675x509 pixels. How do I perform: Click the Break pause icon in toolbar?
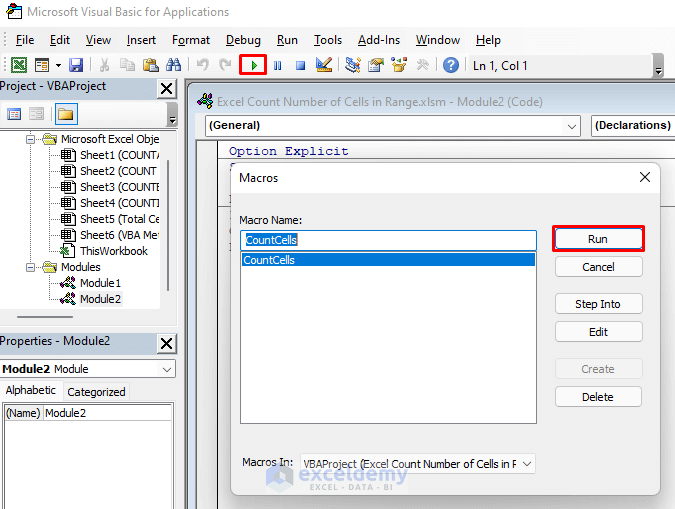(x=278, y=65)
